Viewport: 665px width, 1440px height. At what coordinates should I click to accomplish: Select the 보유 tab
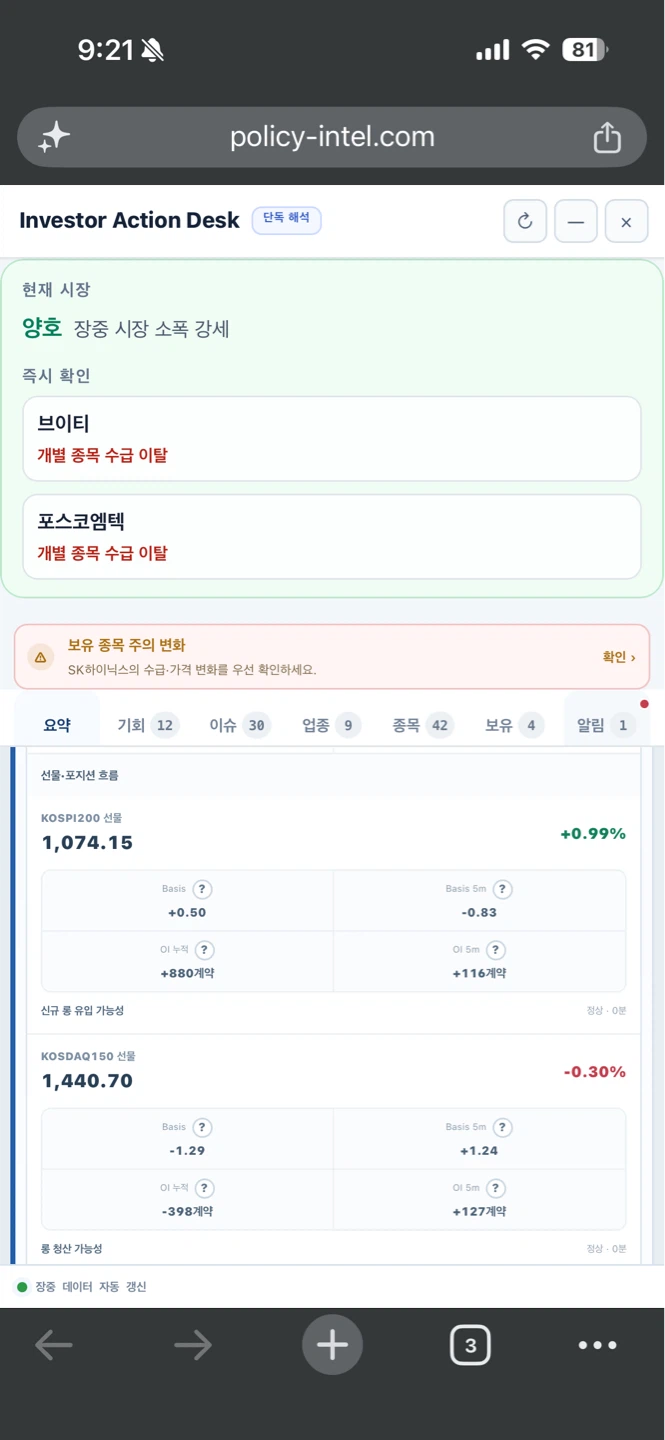tap(514, 725)
